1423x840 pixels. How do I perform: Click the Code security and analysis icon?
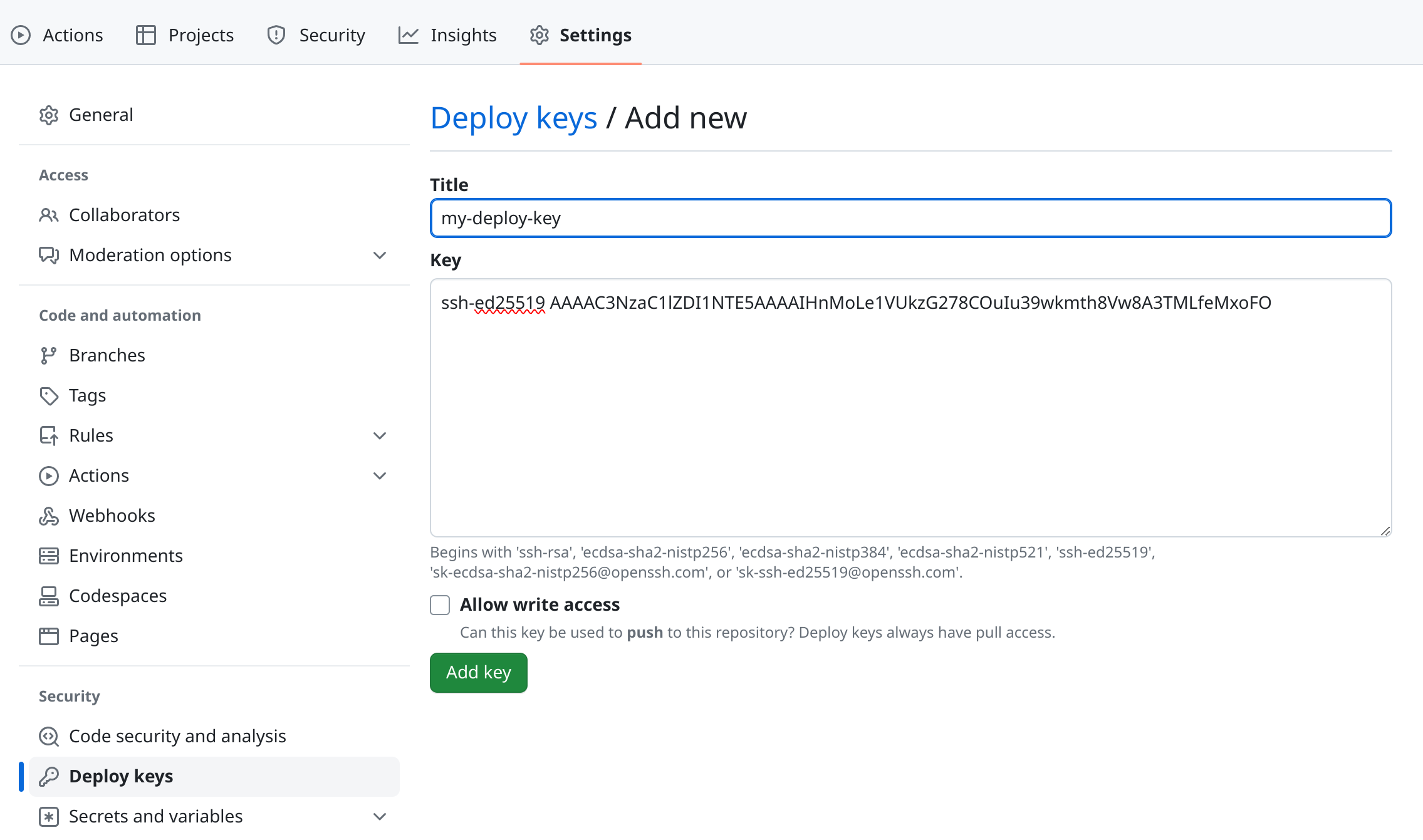(49, 737)
